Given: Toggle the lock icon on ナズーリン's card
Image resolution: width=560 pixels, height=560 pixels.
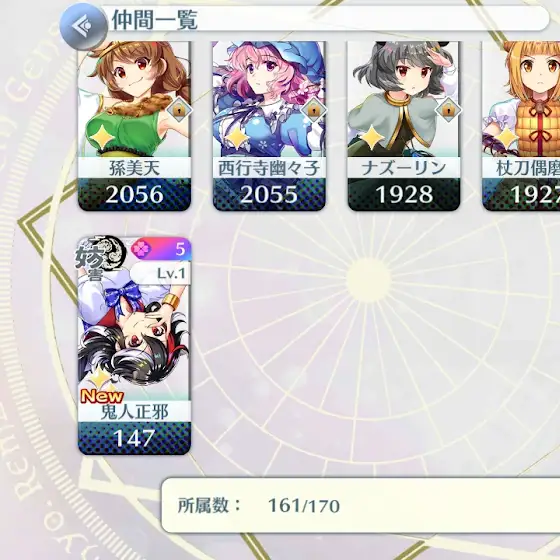Looking at the screenshot, I should 448,110.
